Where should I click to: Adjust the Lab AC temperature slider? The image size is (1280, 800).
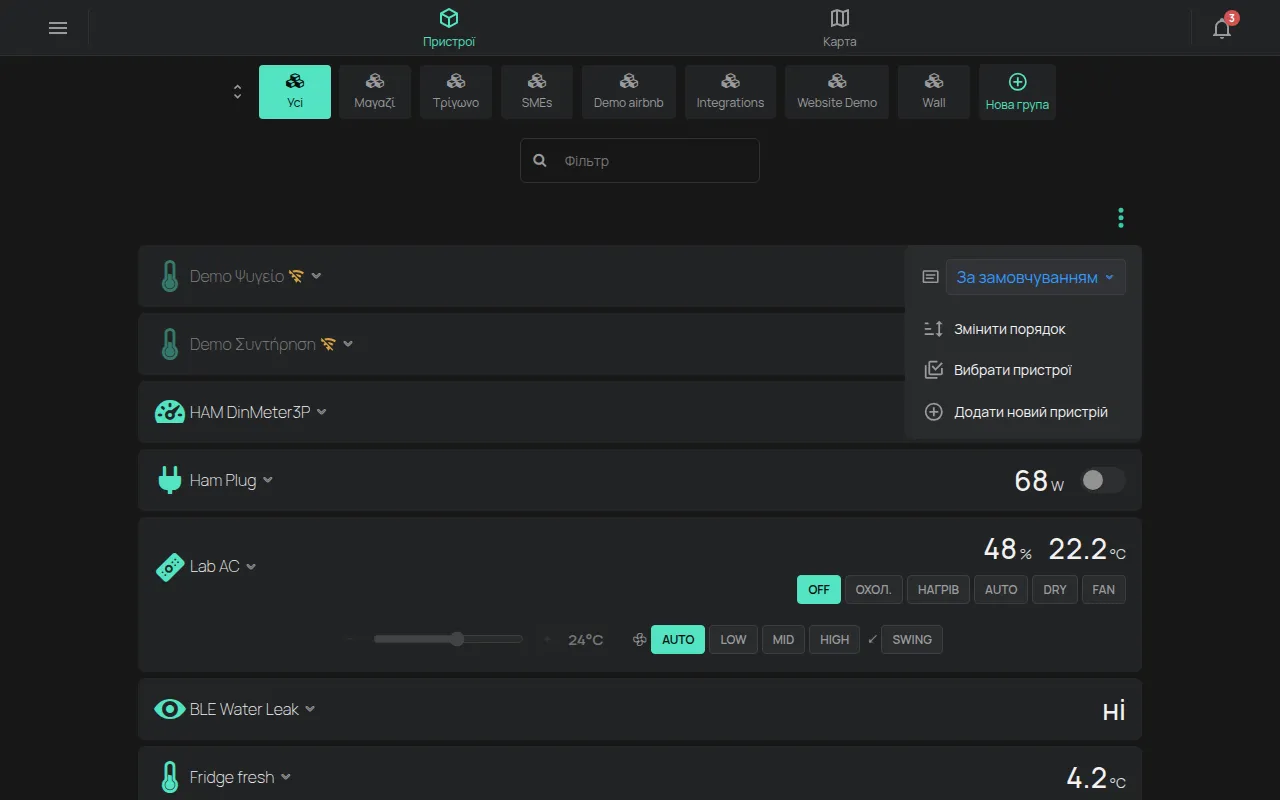448,639
